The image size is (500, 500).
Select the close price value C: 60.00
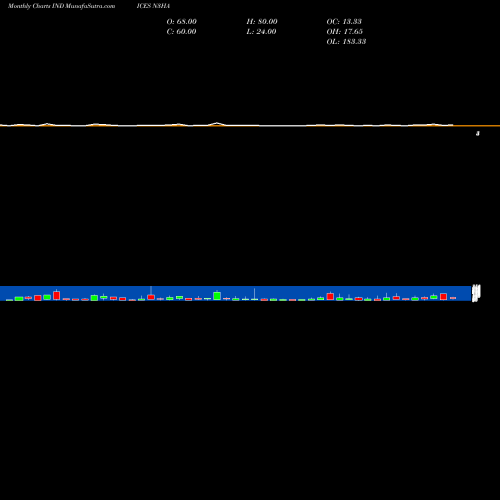tap(181, 31)
